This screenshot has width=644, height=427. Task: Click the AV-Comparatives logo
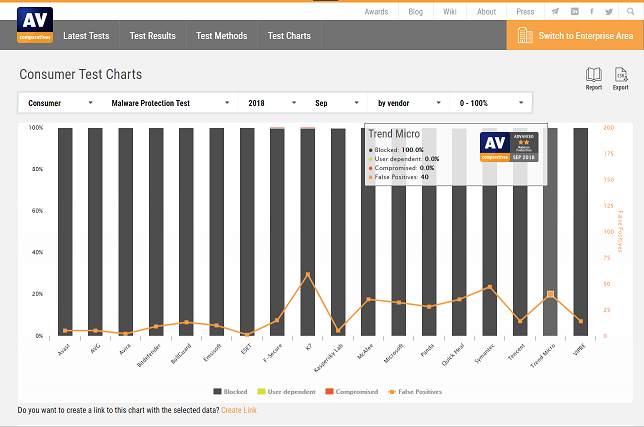[x=35, y=25]
